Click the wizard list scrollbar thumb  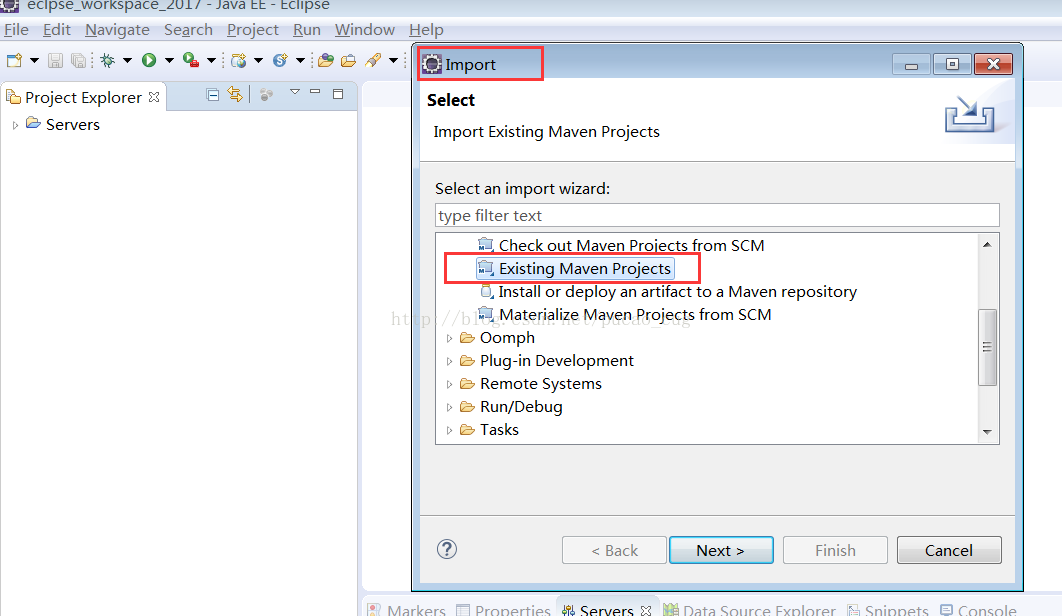[987, 347]
